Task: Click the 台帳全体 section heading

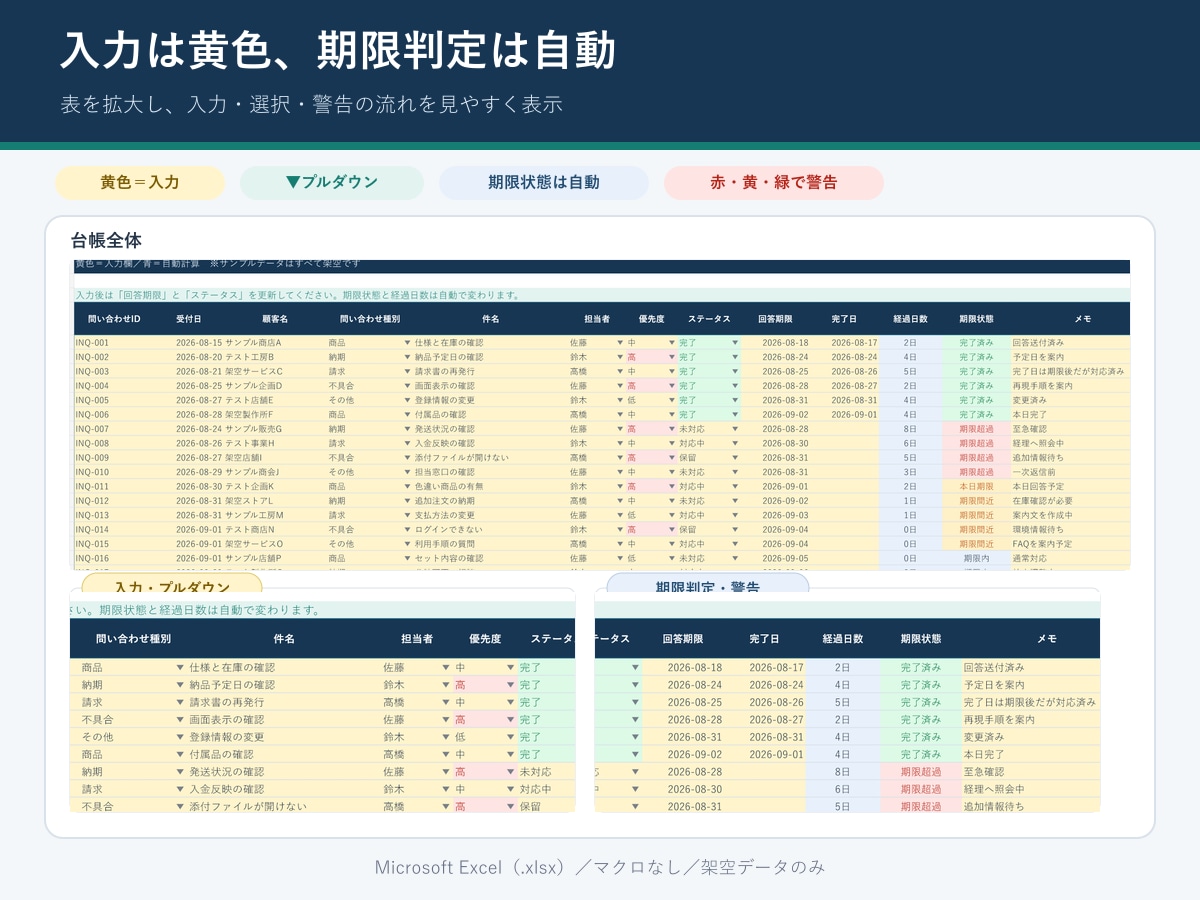Action: point(106,240)
